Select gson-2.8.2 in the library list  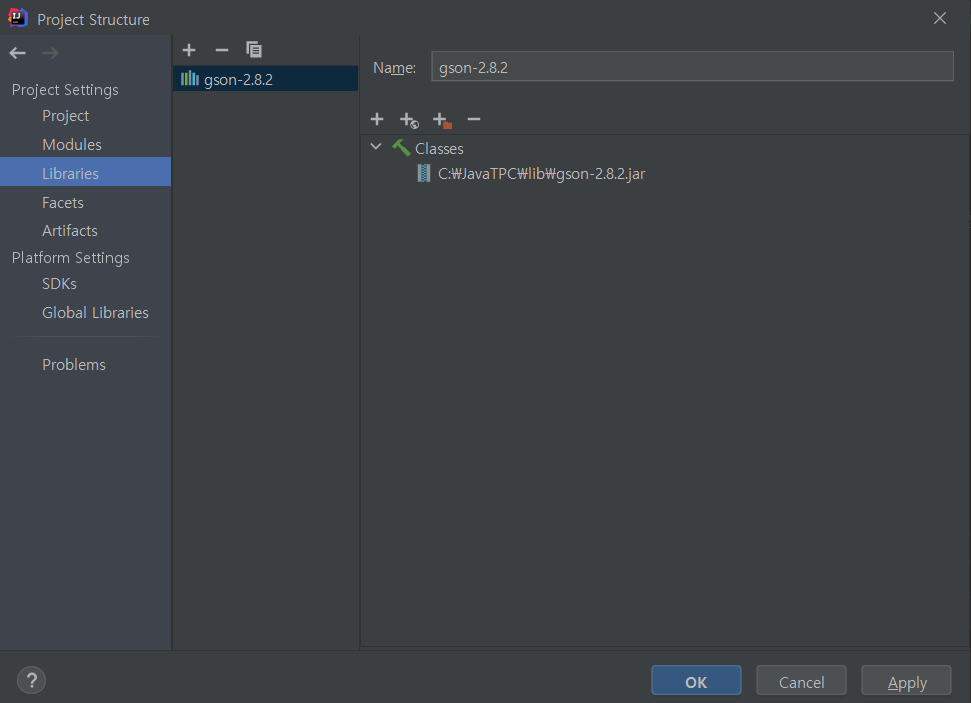coord(266,79)
